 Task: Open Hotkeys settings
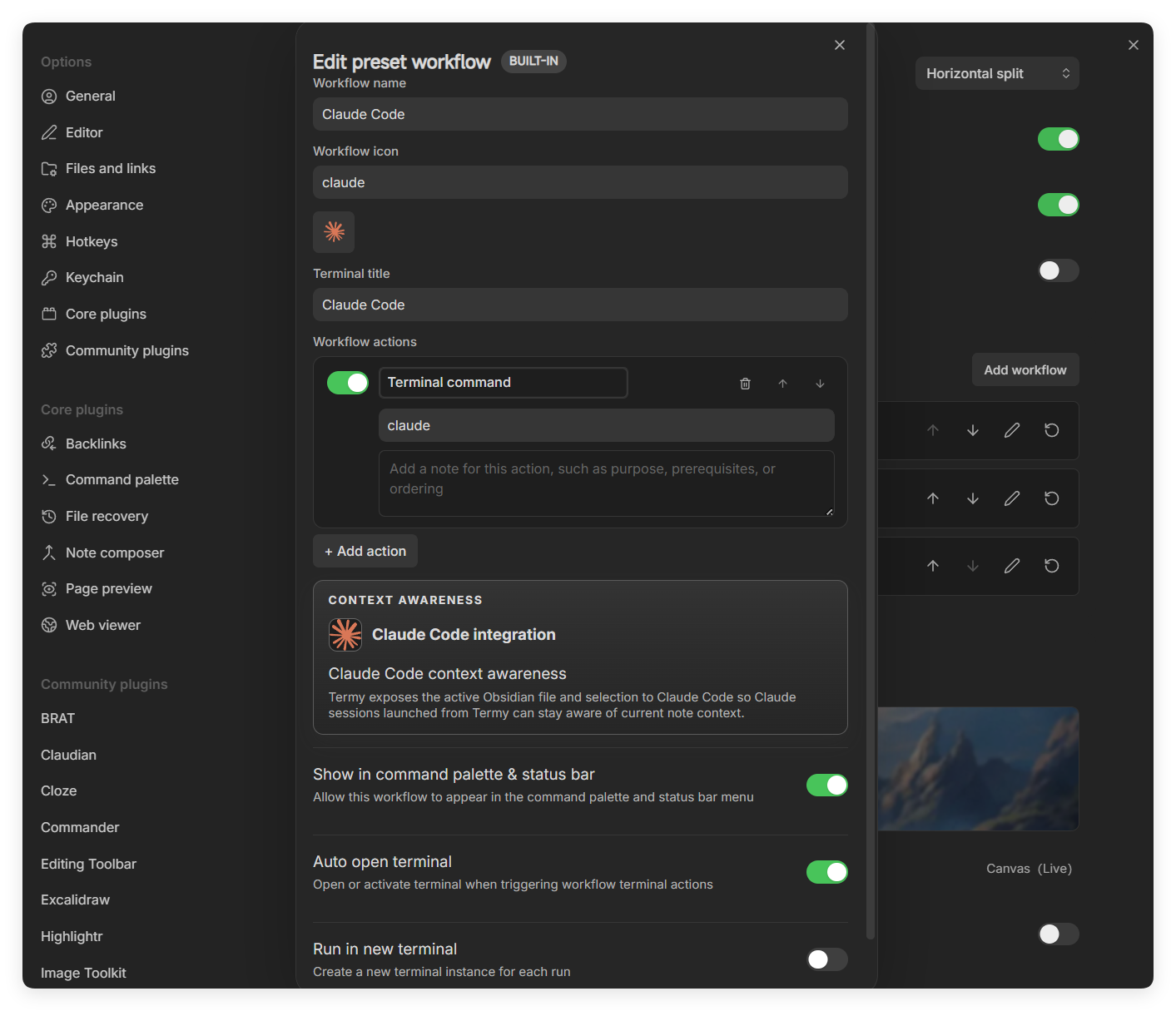coord(79,242)
